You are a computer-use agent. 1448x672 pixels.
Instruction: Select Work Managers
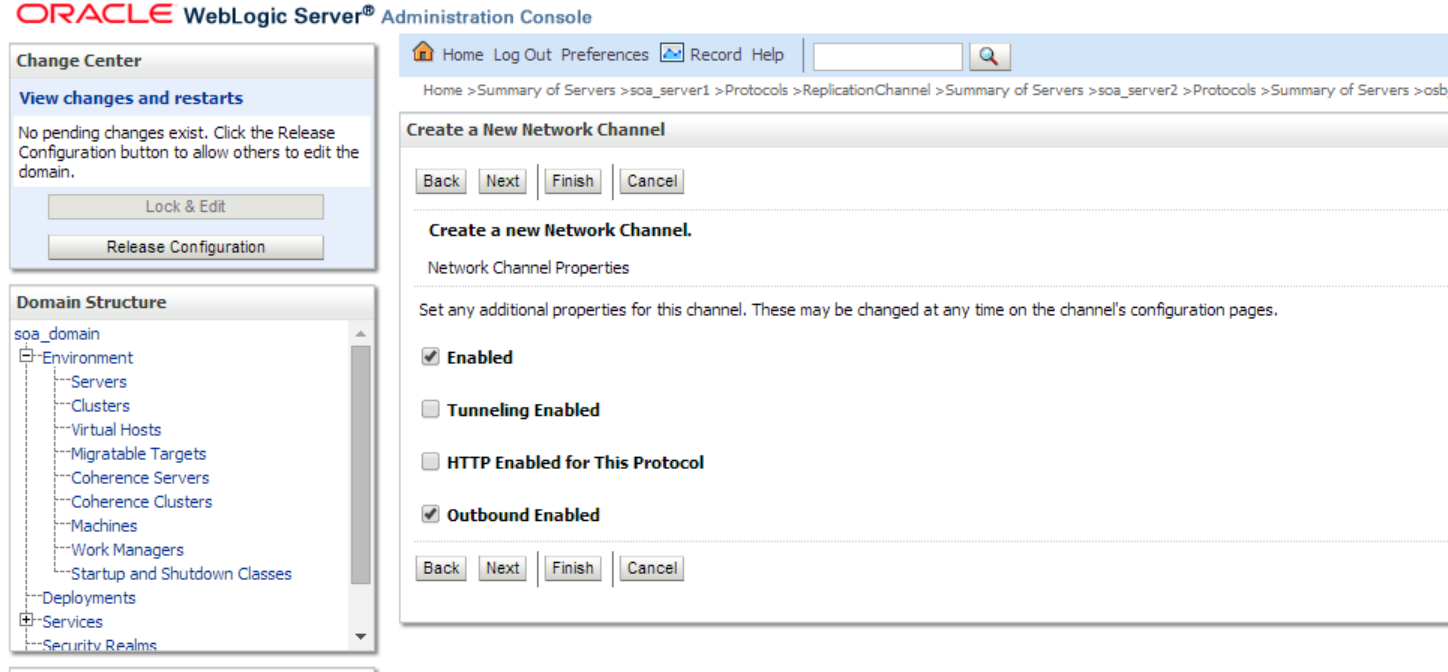click(127, 550)
